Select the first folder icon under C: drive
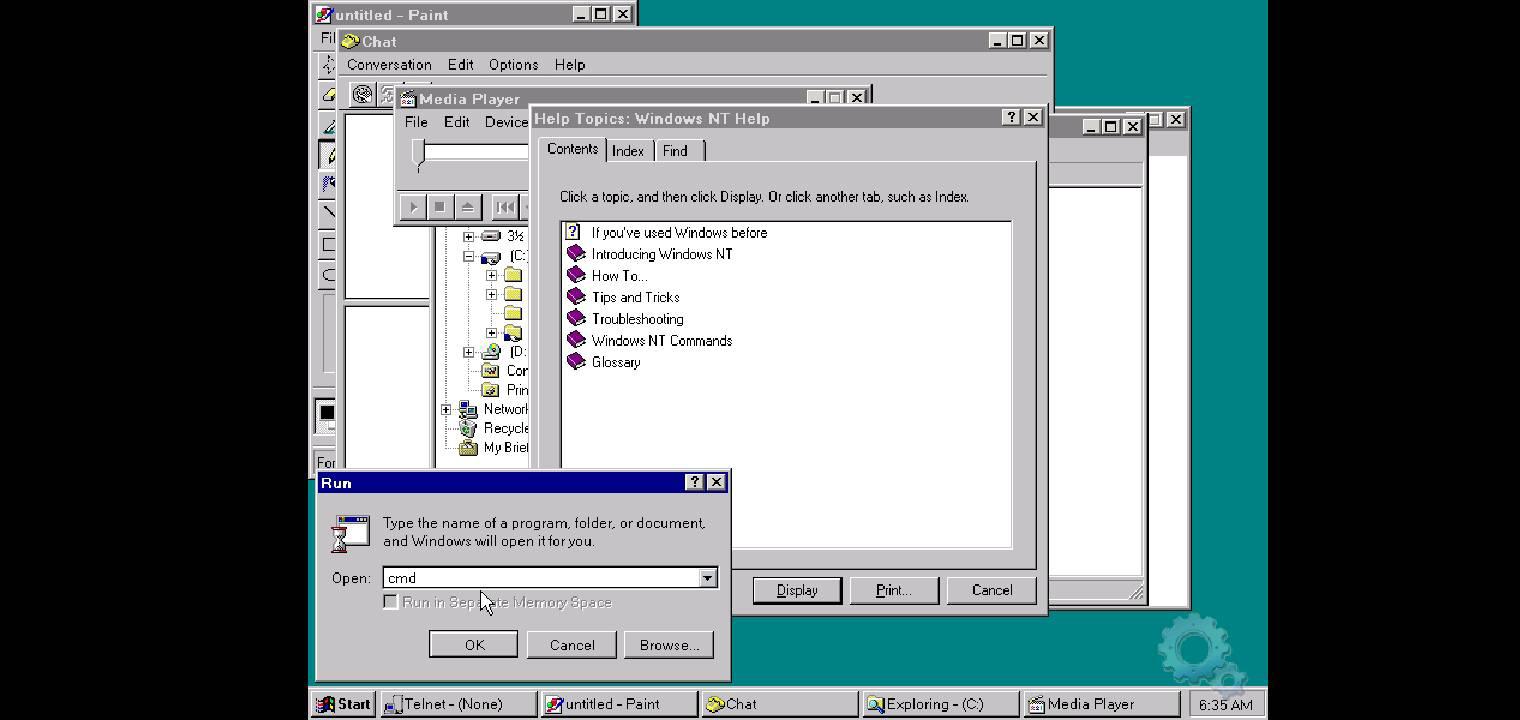Viewport: 1520px width, 720px height. tap(513, 275)
